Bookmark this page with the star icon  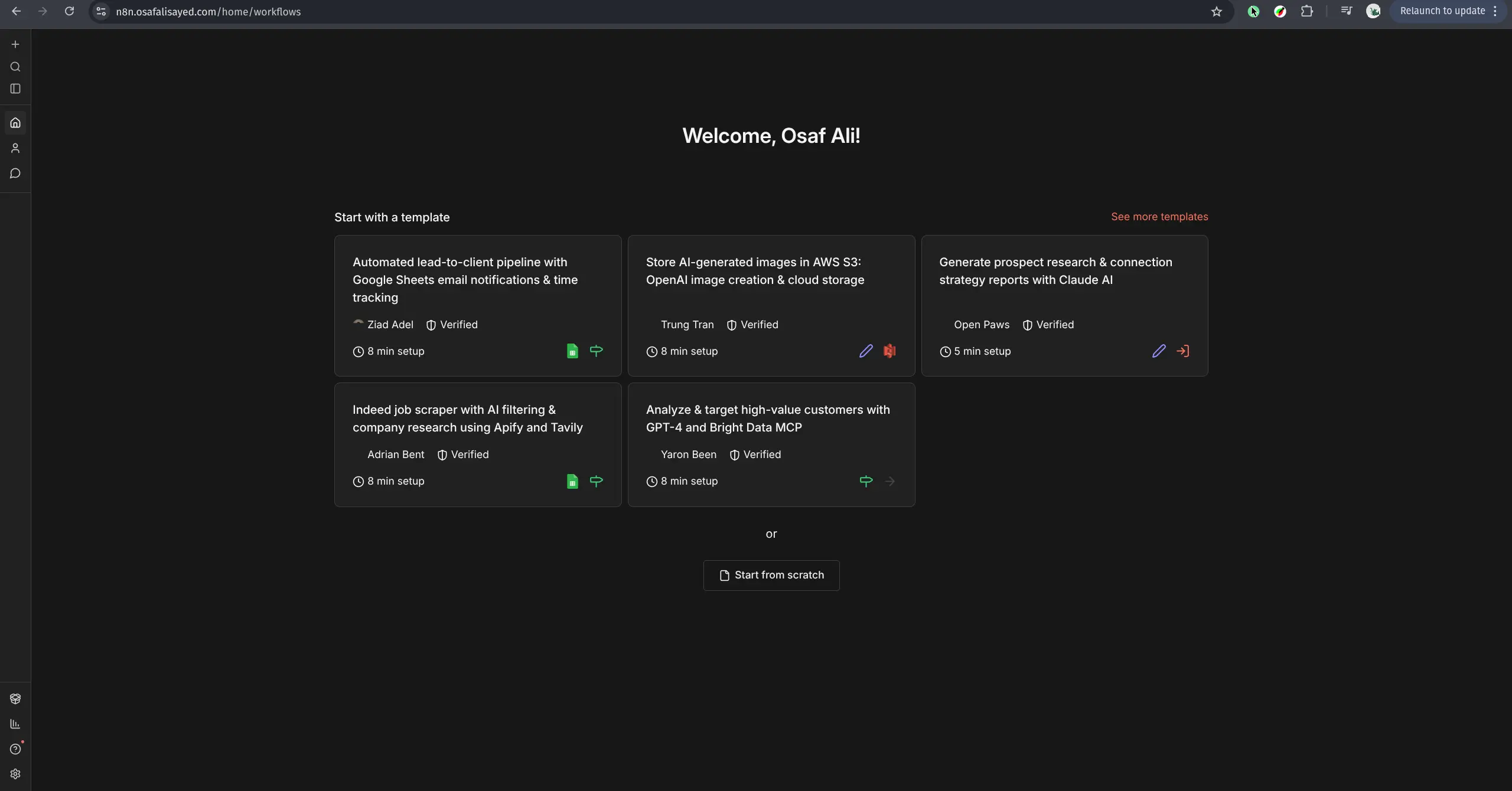coord(1216,11)
